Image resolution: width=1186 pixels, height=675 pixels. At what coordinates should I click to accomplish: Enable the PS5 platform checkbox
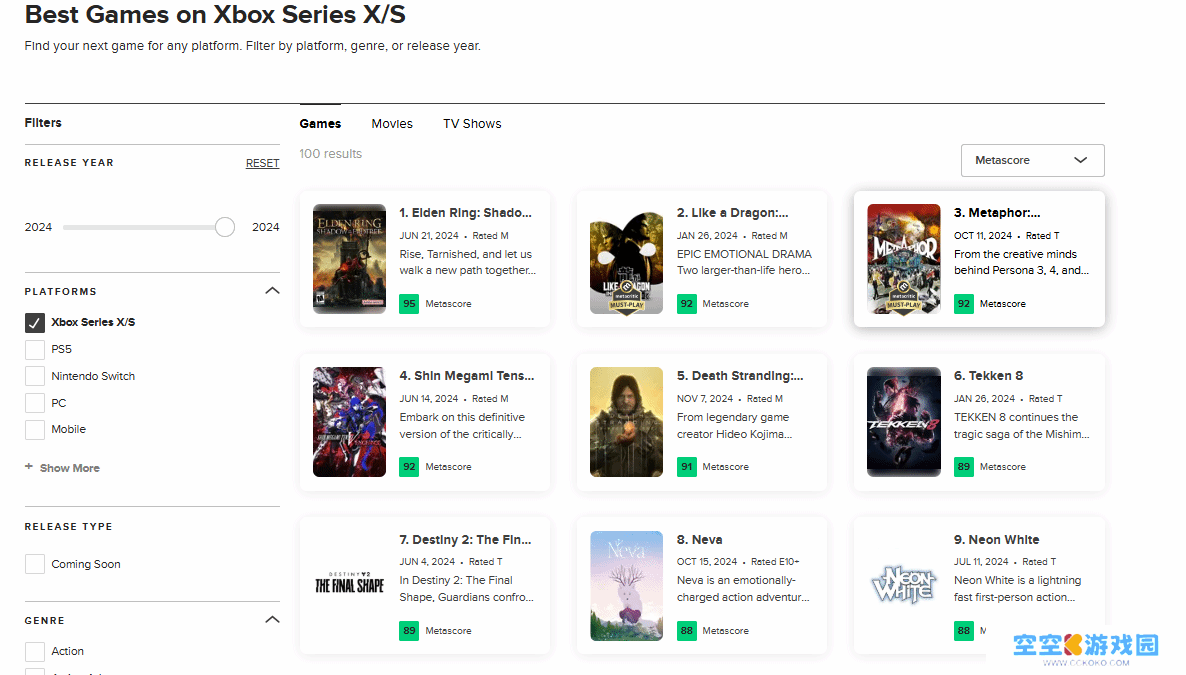tap(35, 349)
